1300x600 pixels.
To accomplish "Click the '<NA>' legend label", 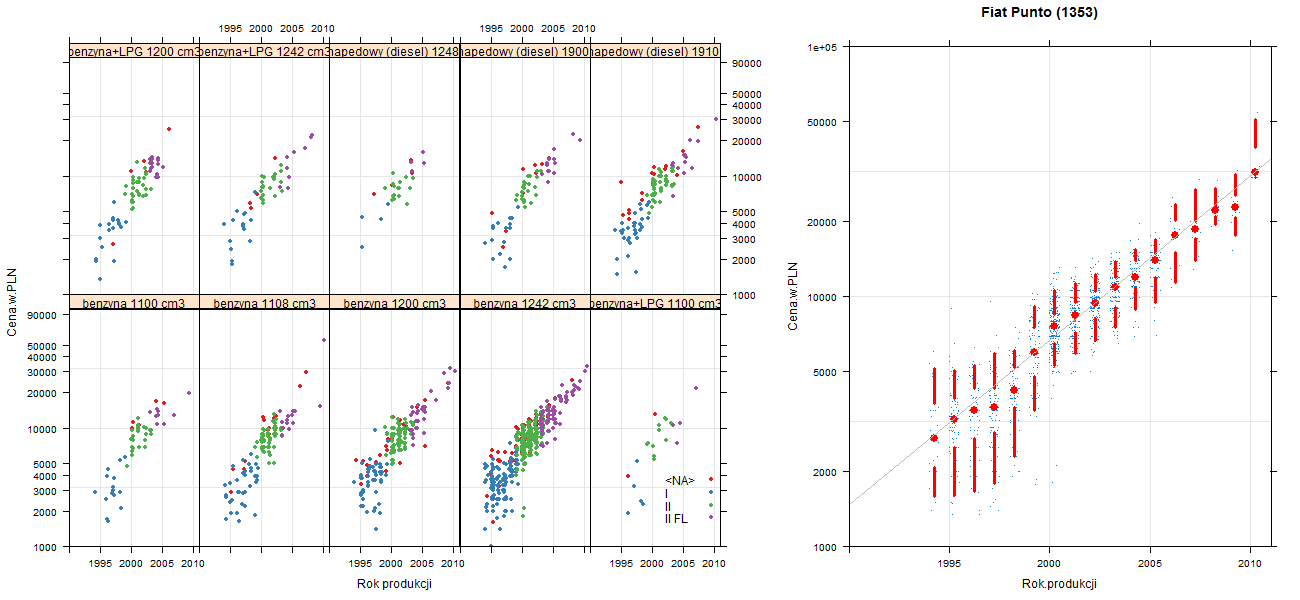I will pos(679,481).
